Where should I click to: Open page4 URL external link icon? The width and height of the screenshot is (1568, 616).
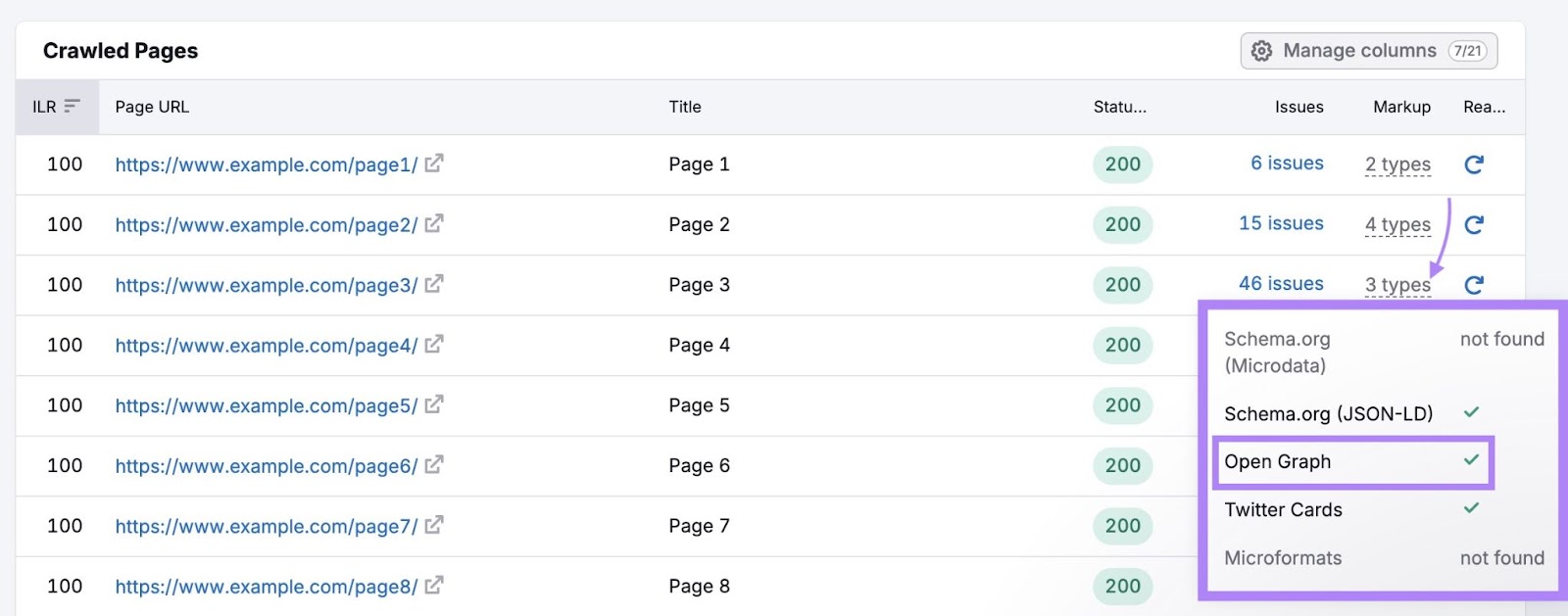pos(434,345)
